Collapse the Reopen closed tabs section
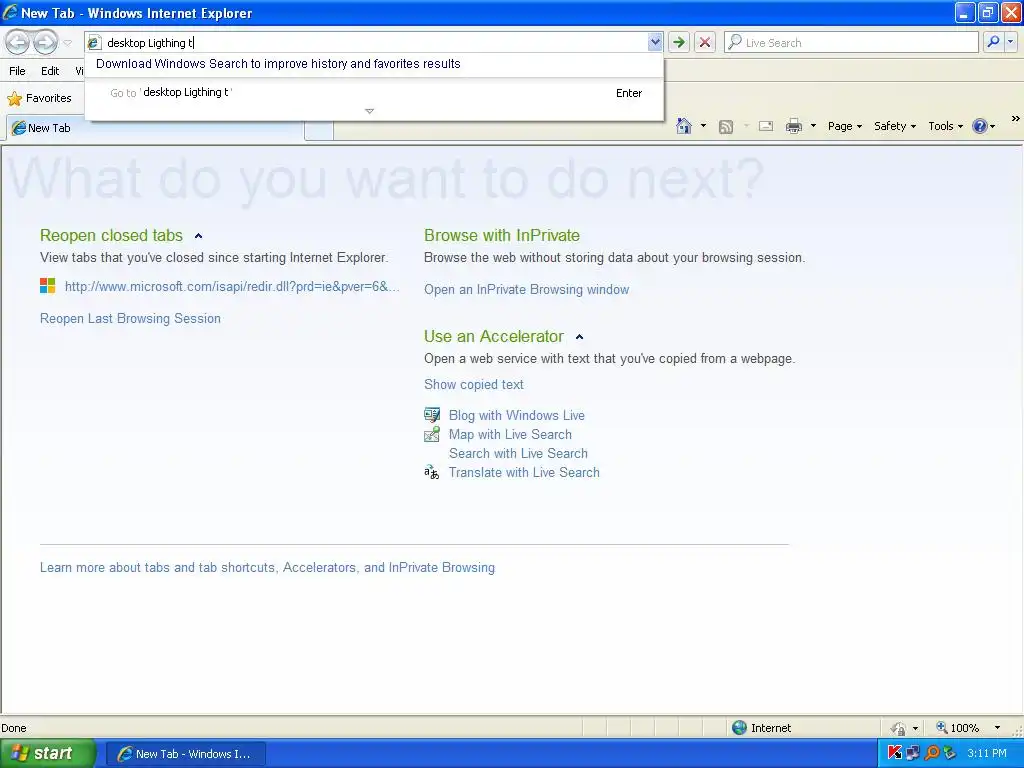The height and width of the screenshot is (768, 1024). tap(199, 236)
